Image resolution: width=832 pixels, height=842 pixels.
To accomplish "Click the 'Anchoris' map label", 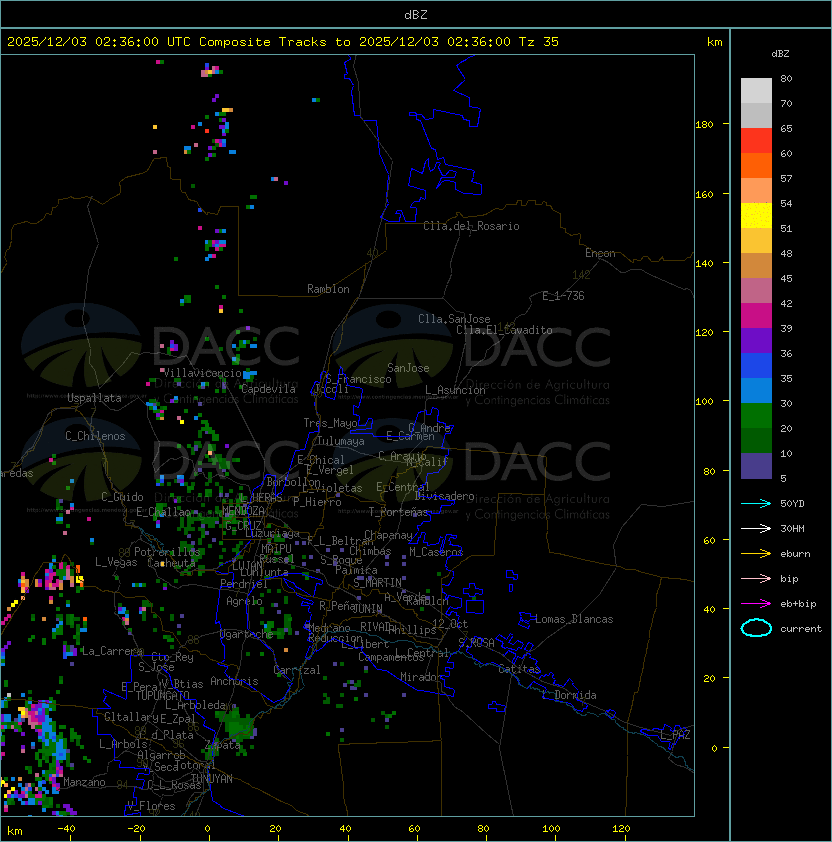I will pos(234,681).
